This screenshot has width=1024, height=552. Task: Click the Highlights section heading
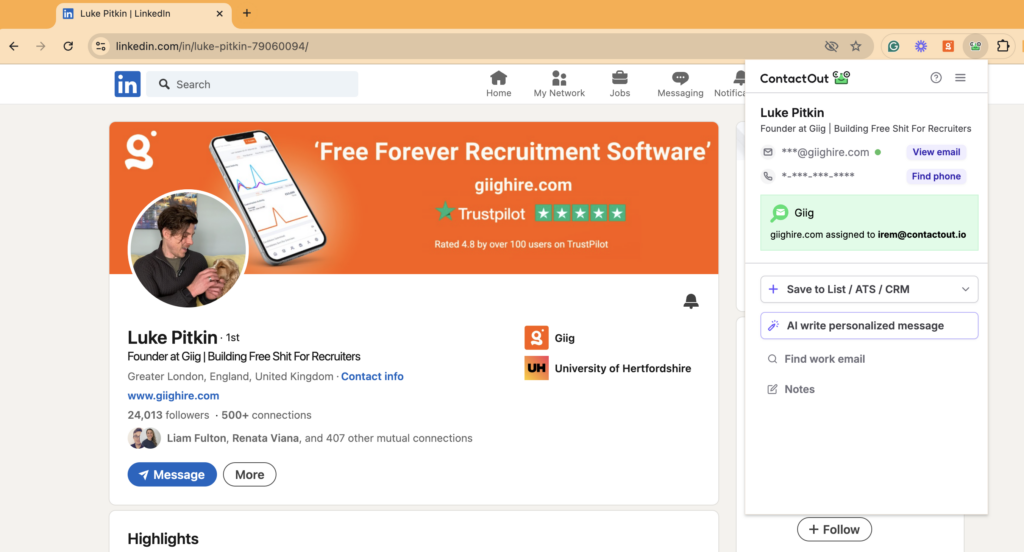tap(163, 539)
